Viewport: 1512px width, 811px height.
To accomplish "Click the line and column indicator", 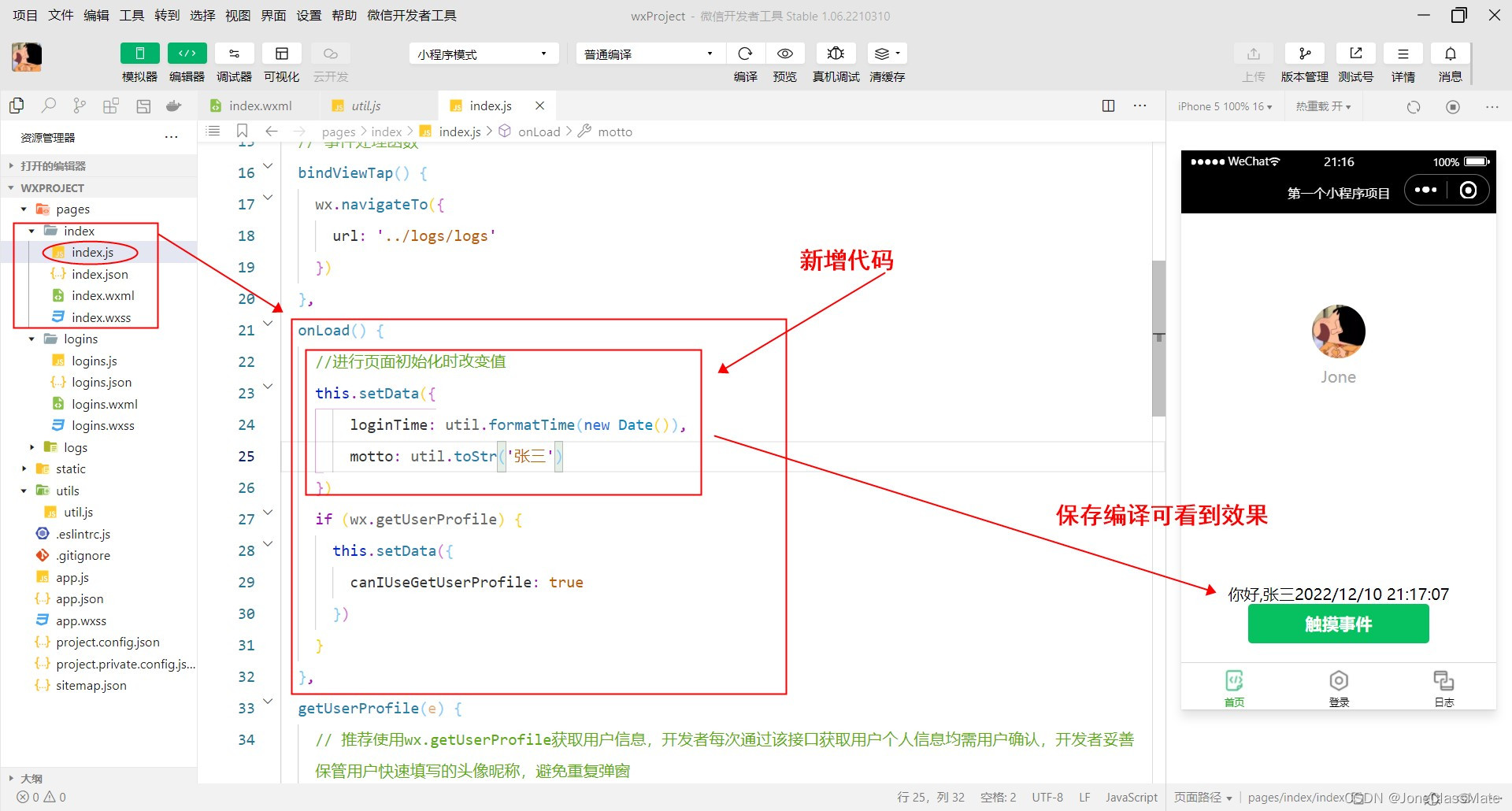I will coord(931,797).
